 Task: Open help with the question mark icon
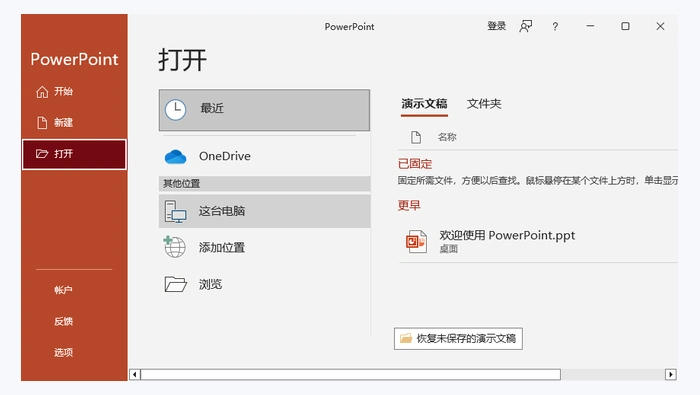[555, 27]
